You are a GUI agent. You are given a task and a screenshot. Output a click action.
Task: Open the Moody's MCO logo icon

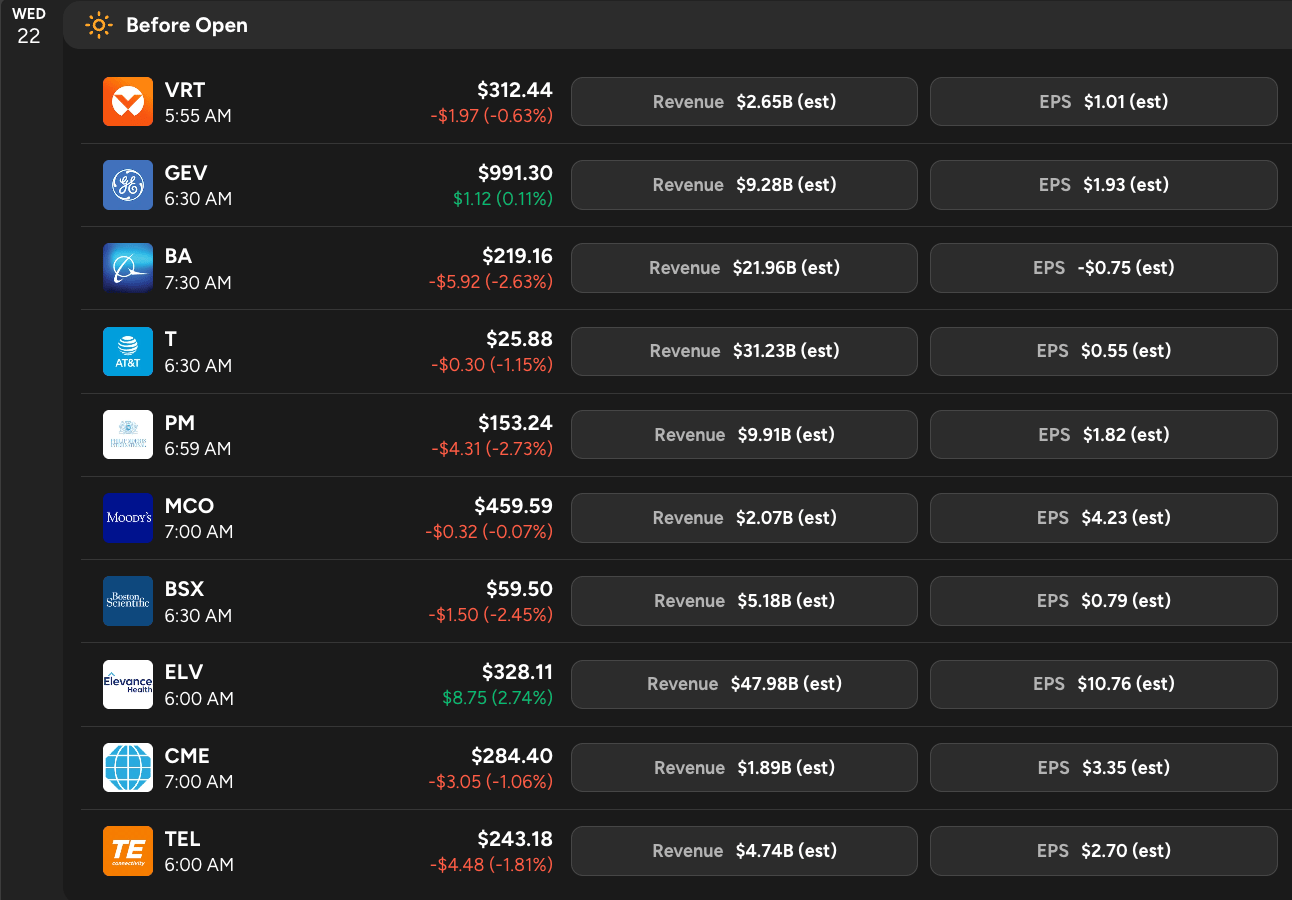click(x=128, y=518)
